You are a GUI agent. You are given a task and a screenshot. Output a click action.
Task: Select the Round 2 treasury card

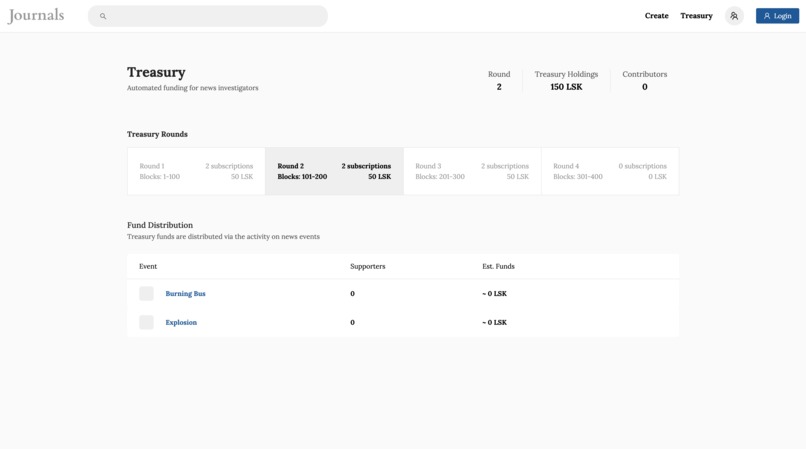(x=334, y=171)
